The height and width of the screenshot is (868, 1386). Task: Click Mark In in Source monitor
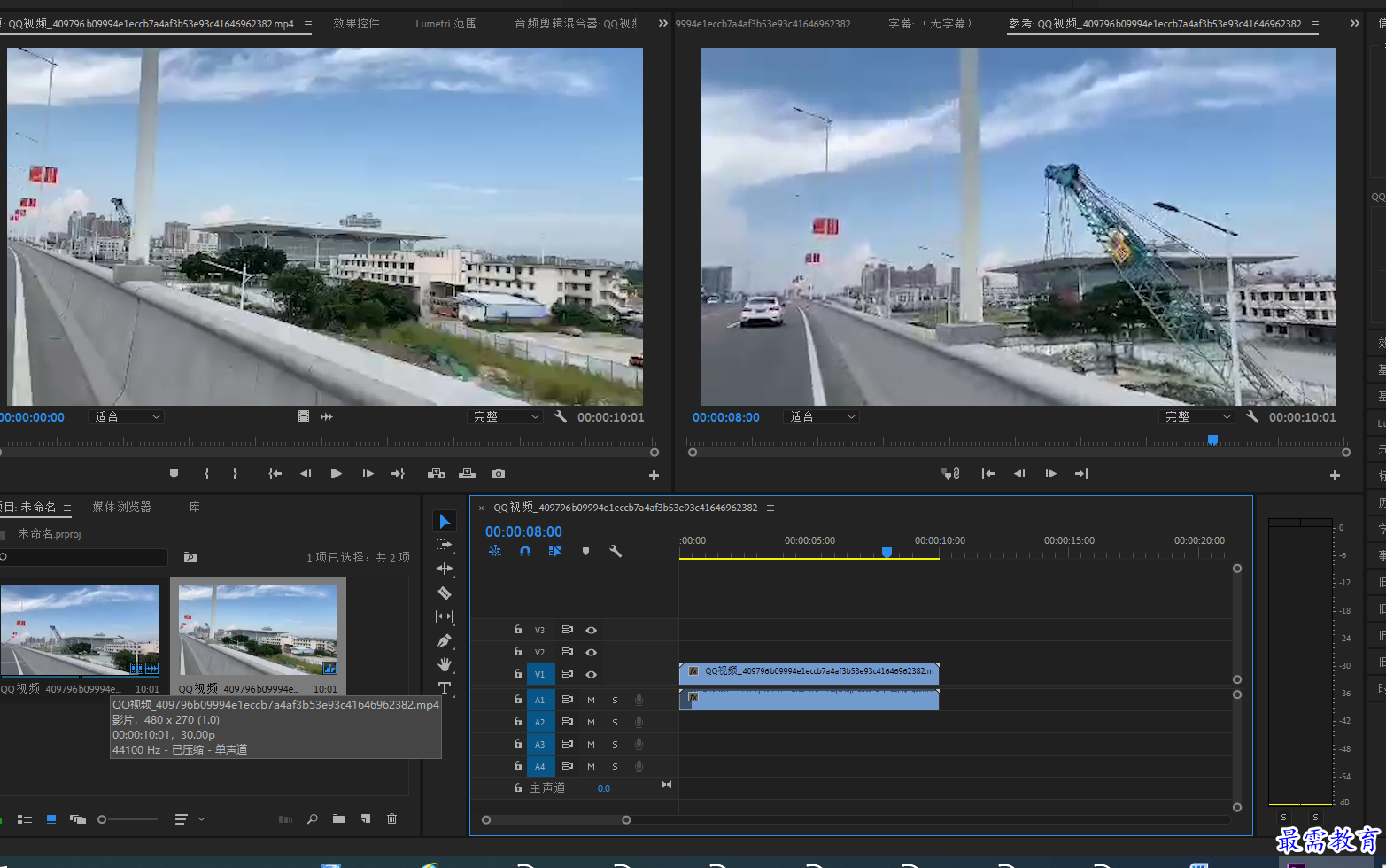click(206, 474)
